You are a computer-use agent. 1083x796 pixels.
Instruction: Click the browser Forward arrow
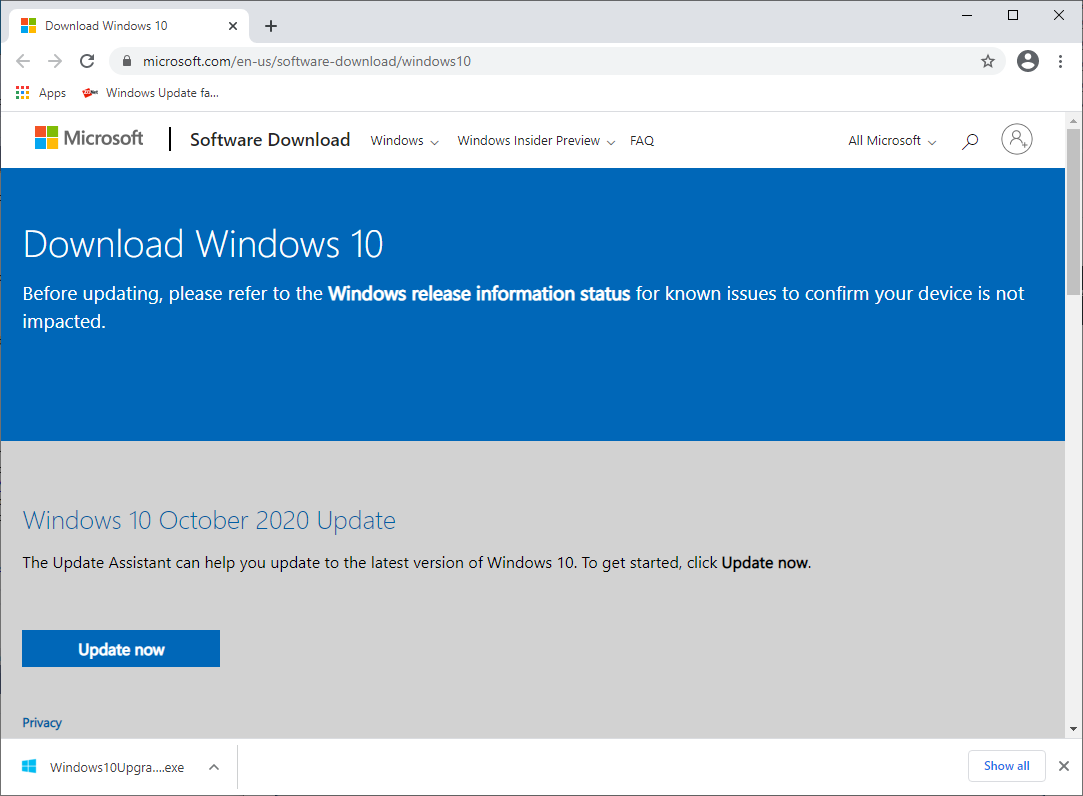(x=55, y=61)
